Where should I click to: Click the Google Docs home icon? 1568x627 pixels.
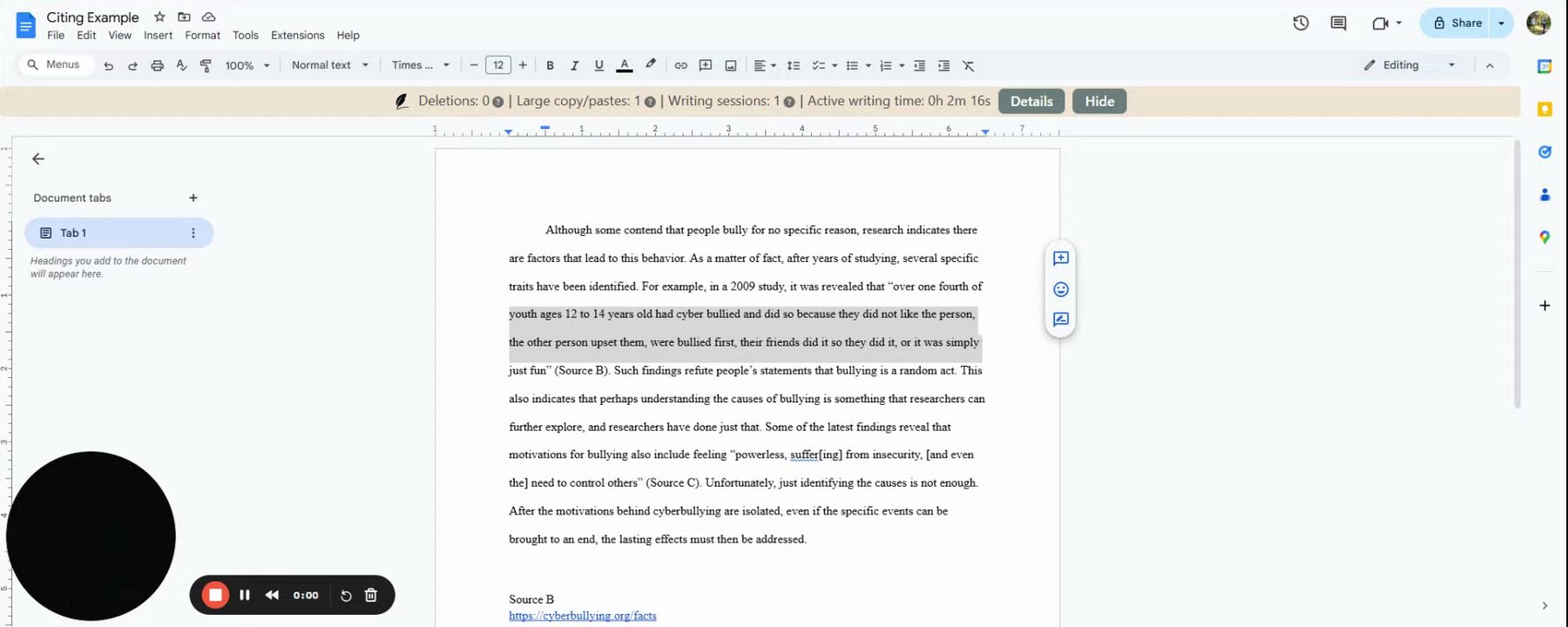tap(26, 25)
